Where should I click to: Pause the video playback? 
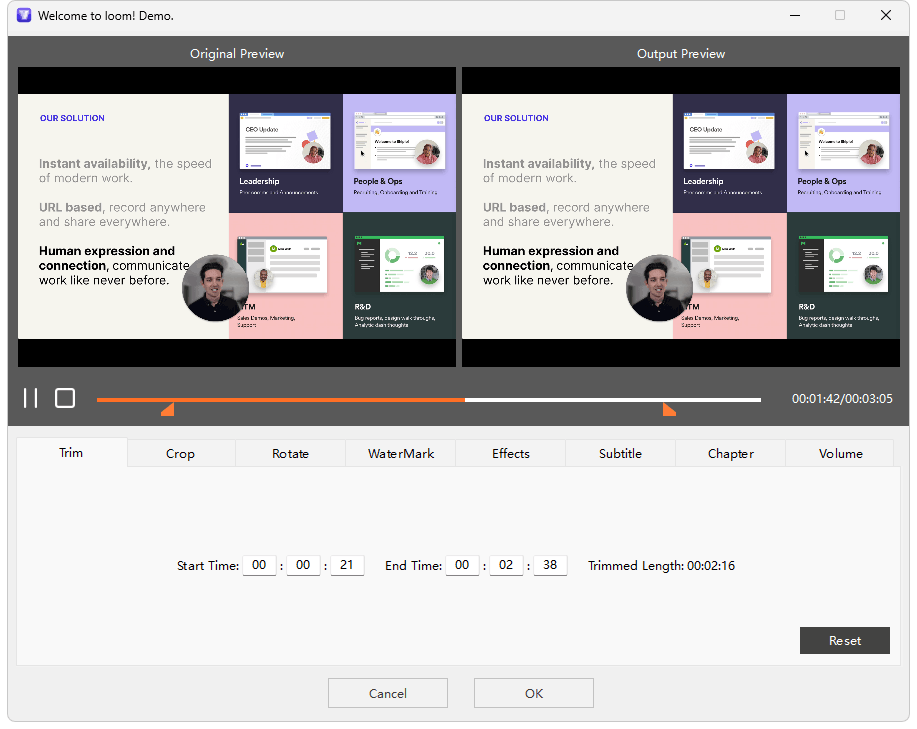(30, 398)
